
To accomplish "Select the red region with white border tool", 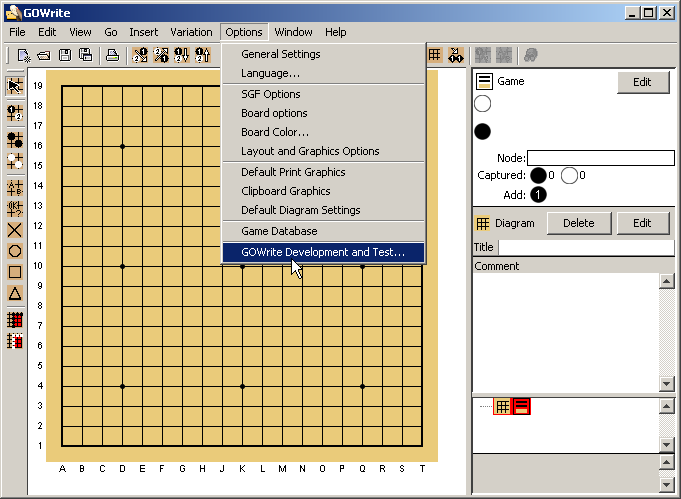I will tap(15, 341).
